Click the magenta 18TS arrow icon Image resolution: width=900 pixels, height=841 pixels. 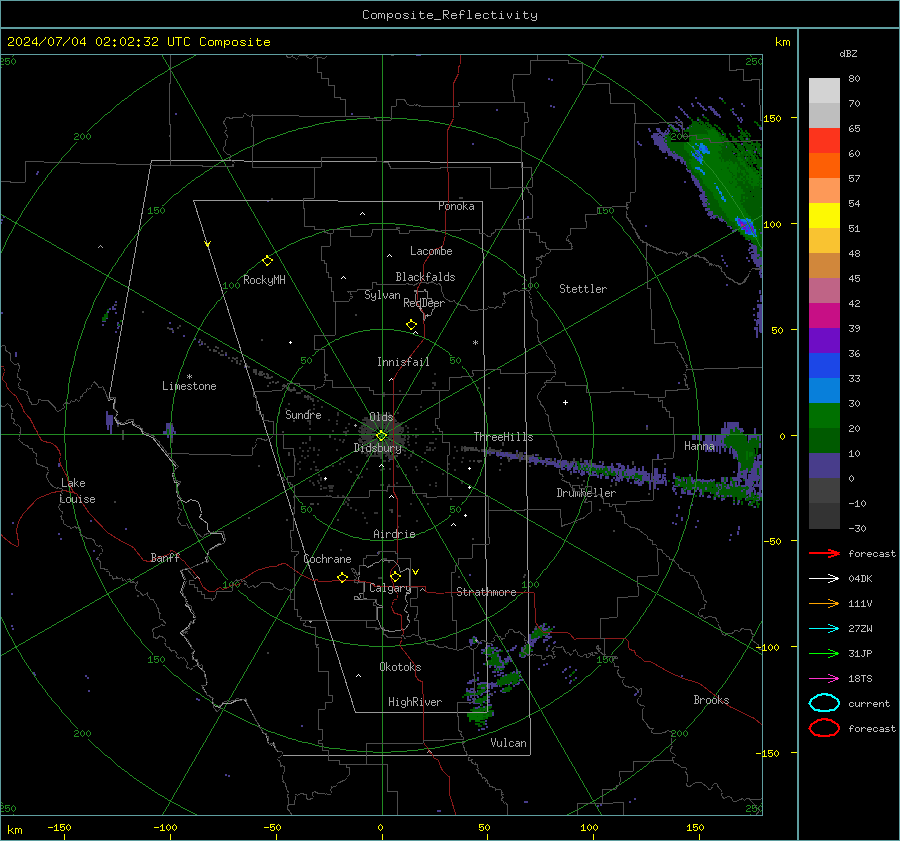824,679
